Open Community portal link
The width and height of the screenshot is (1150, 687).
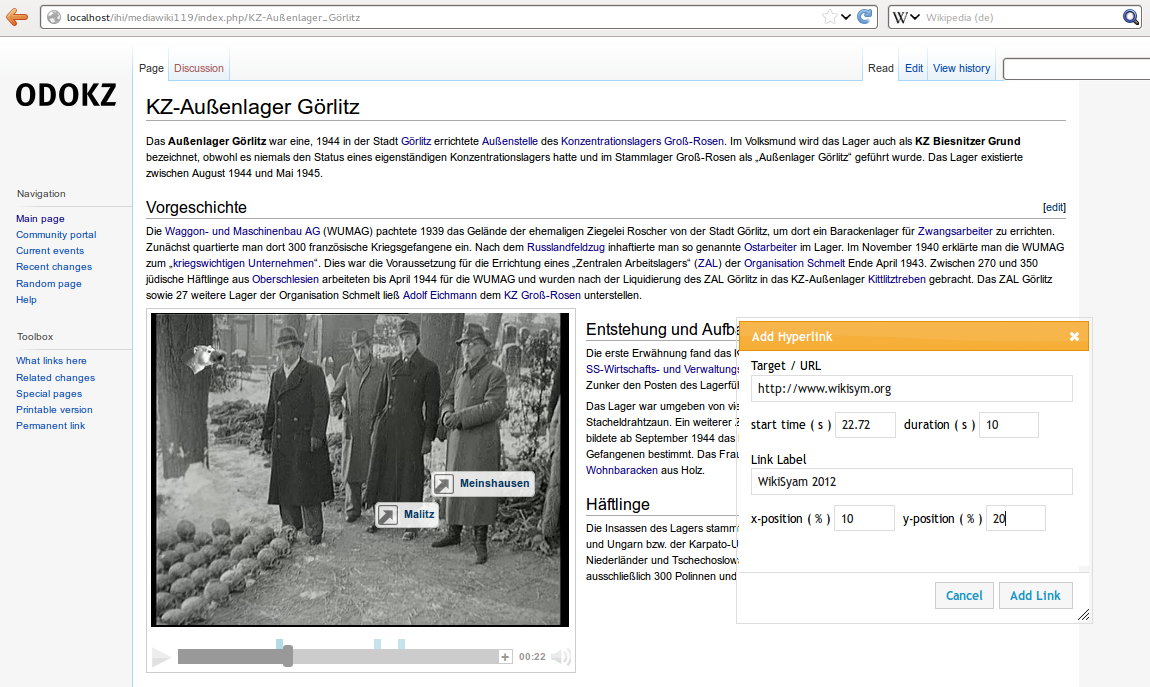click(x=56, y=235)
